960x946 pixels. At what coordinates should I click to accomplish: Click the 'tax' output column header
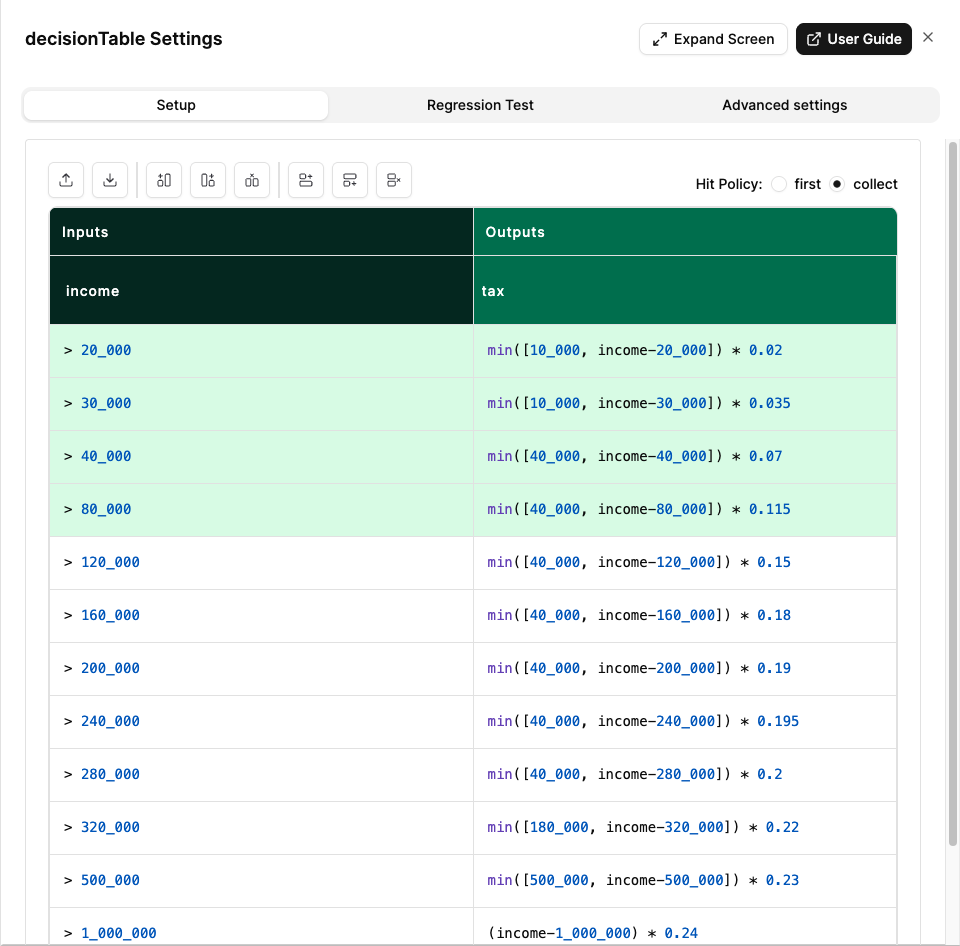coord(685,290)
